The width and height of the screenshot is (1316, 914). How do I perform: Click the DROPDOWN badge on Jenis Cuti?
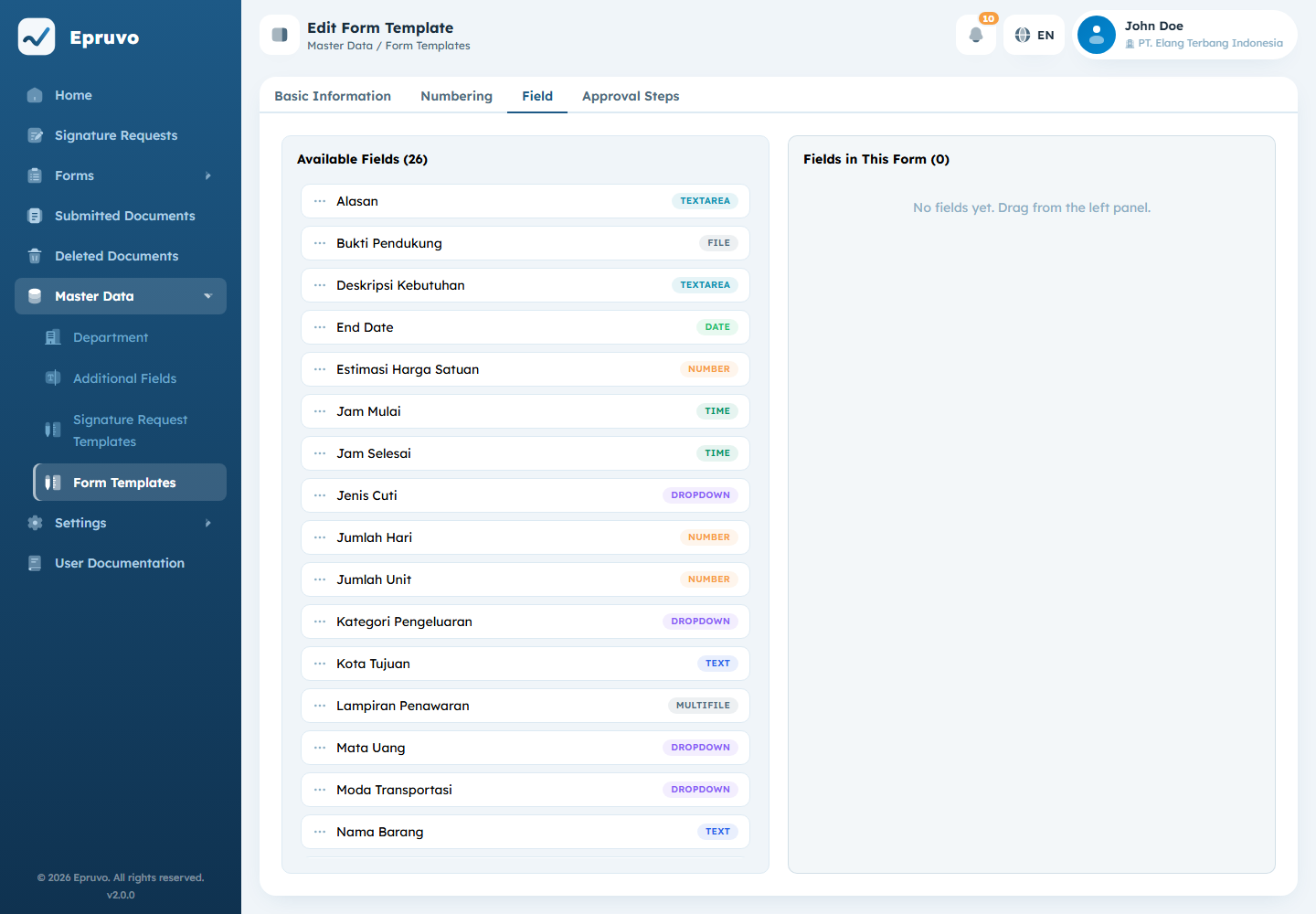point(700,495)
